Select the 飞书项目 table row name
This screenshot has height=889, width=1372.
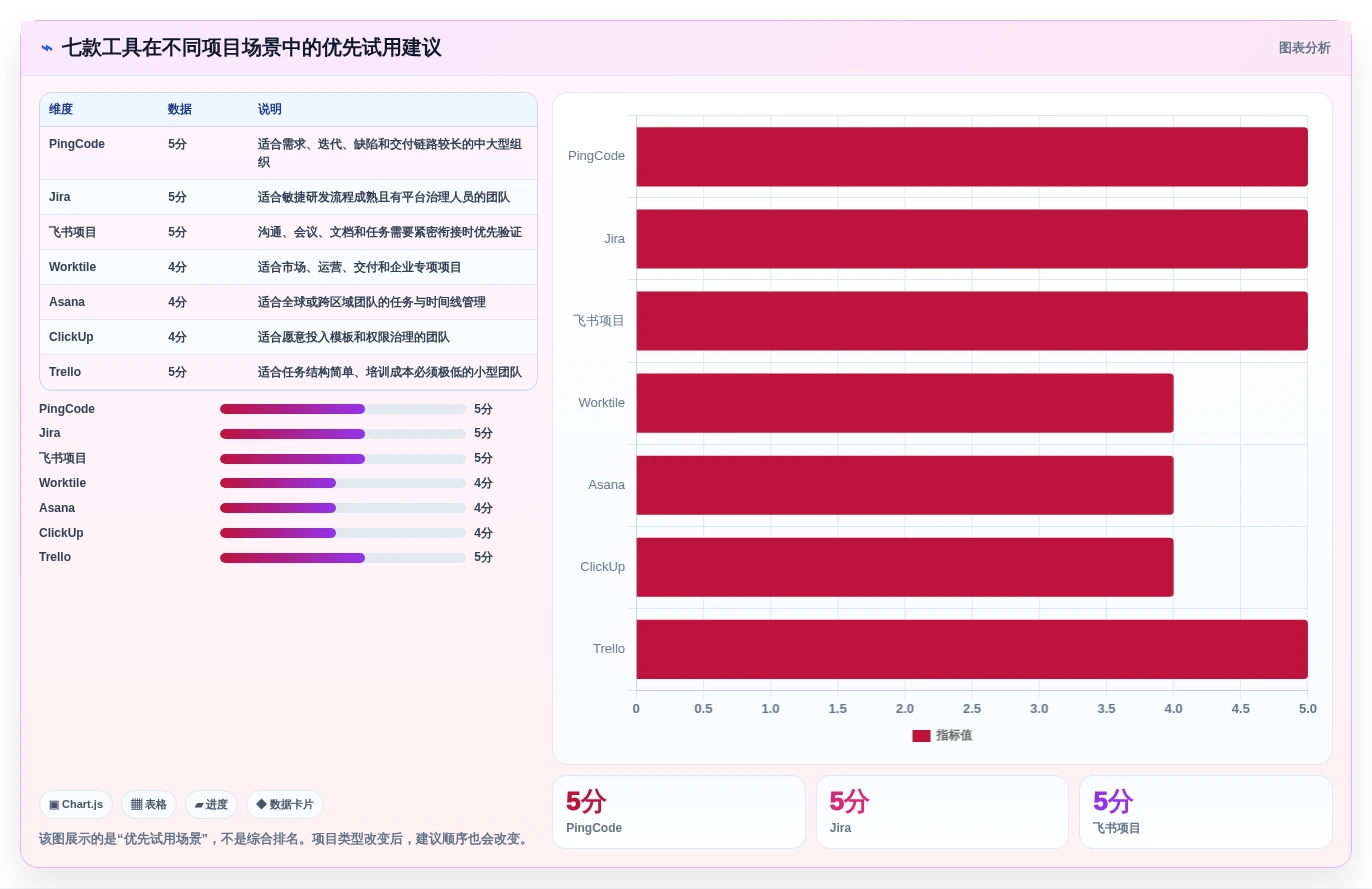[73, 232]
